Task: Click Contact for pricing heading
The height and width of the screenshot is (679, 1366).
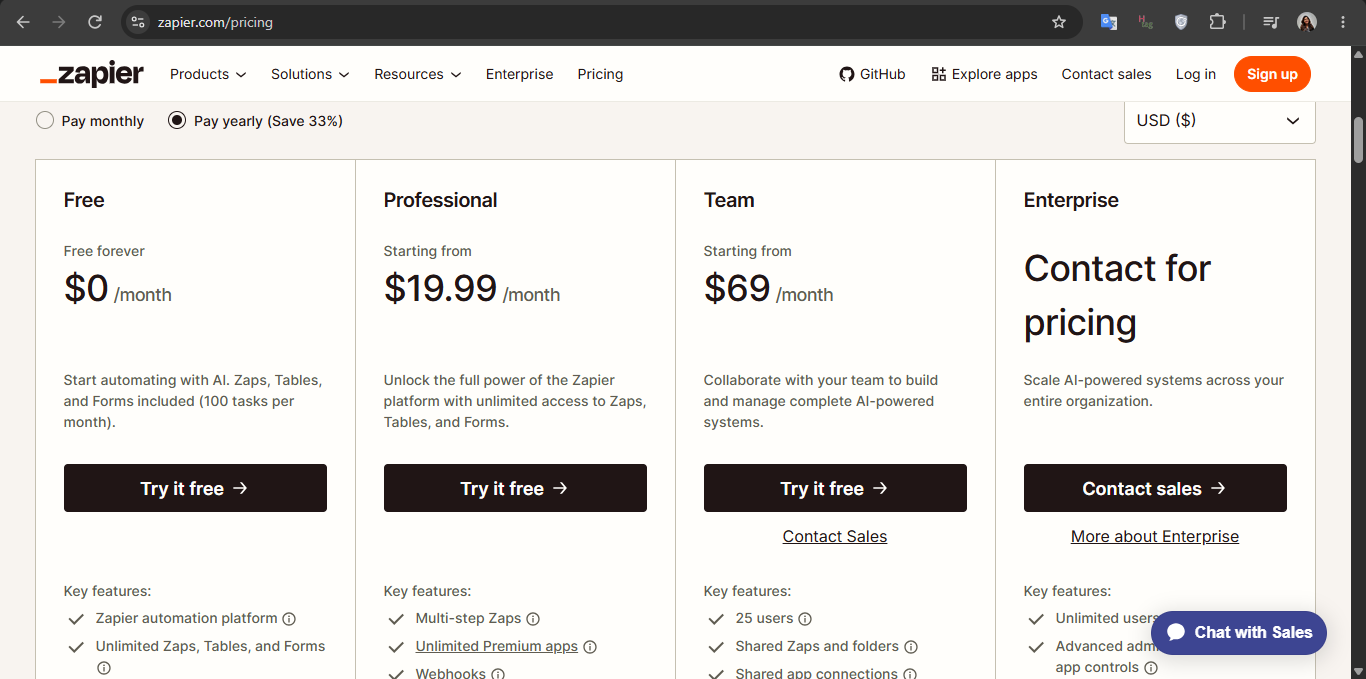Action: coord(1117,295)
